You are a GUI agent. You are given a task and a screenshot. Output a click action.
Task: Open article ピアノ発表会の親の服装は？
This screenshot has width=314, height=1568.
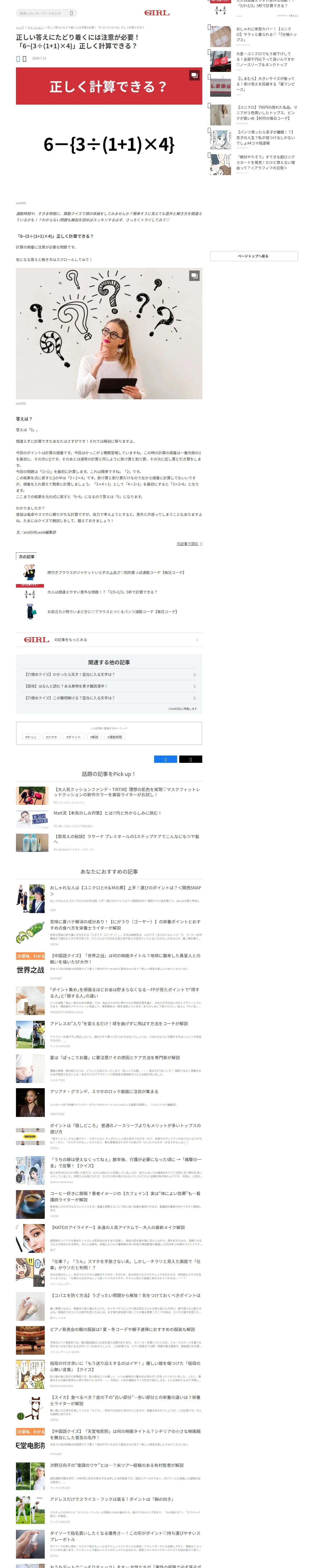(122, 1329)
